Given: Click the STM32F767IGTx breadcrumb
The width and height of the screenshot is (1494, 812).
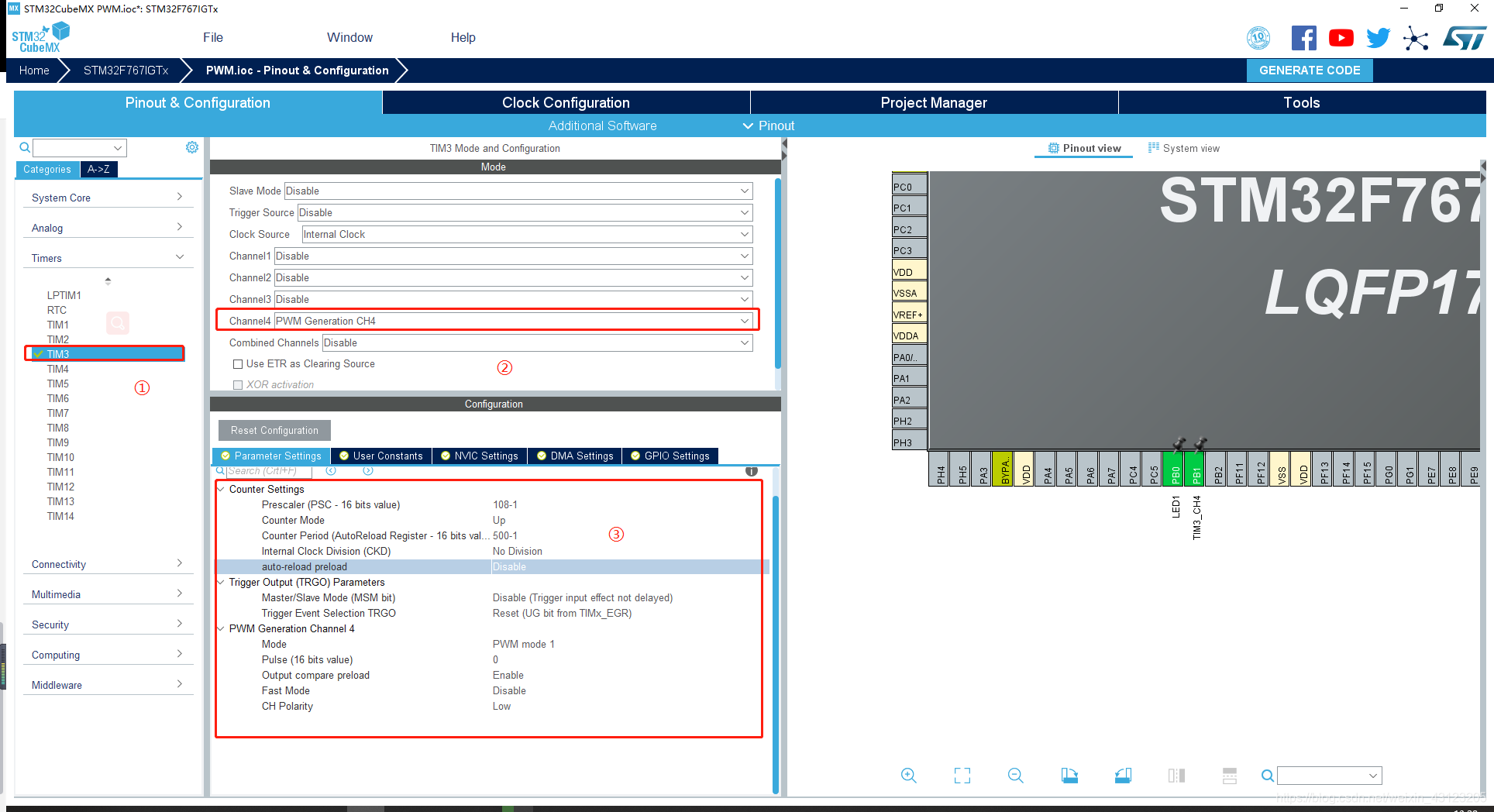Looking at the screenshot, I should coord(126,71).
